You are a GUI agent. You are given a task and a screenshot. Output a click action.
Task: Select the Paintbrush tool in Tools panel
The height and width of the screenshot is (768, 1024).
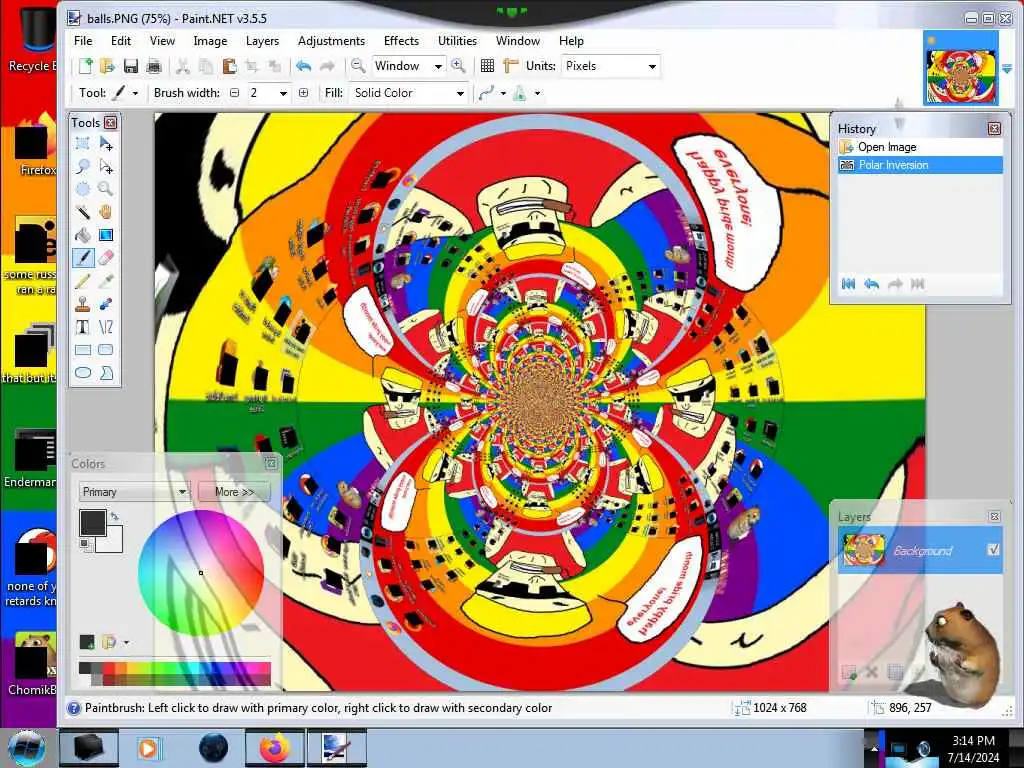(82, 257)
